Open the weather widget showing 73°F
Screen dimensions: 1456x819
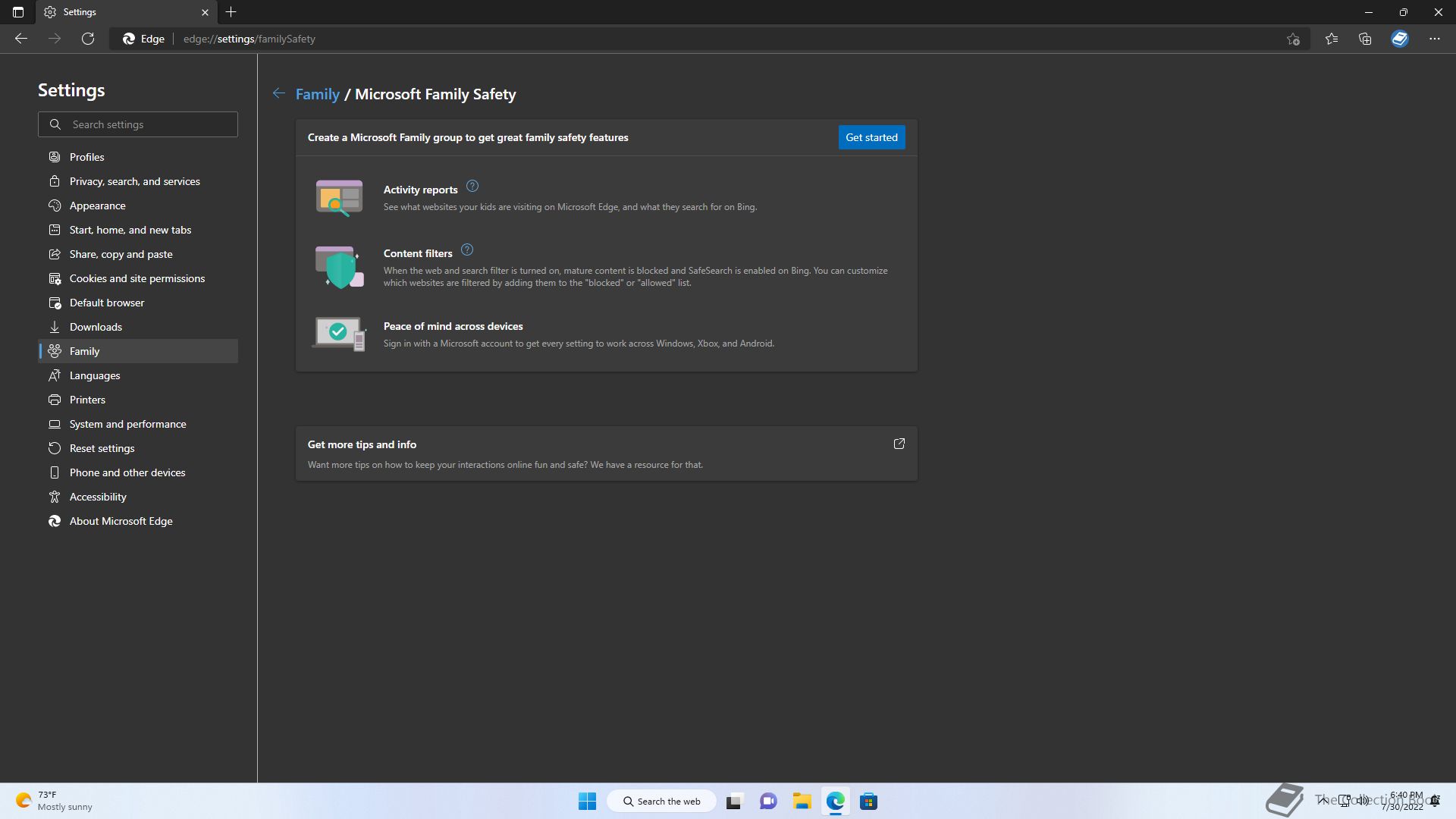tap(54, 801)
